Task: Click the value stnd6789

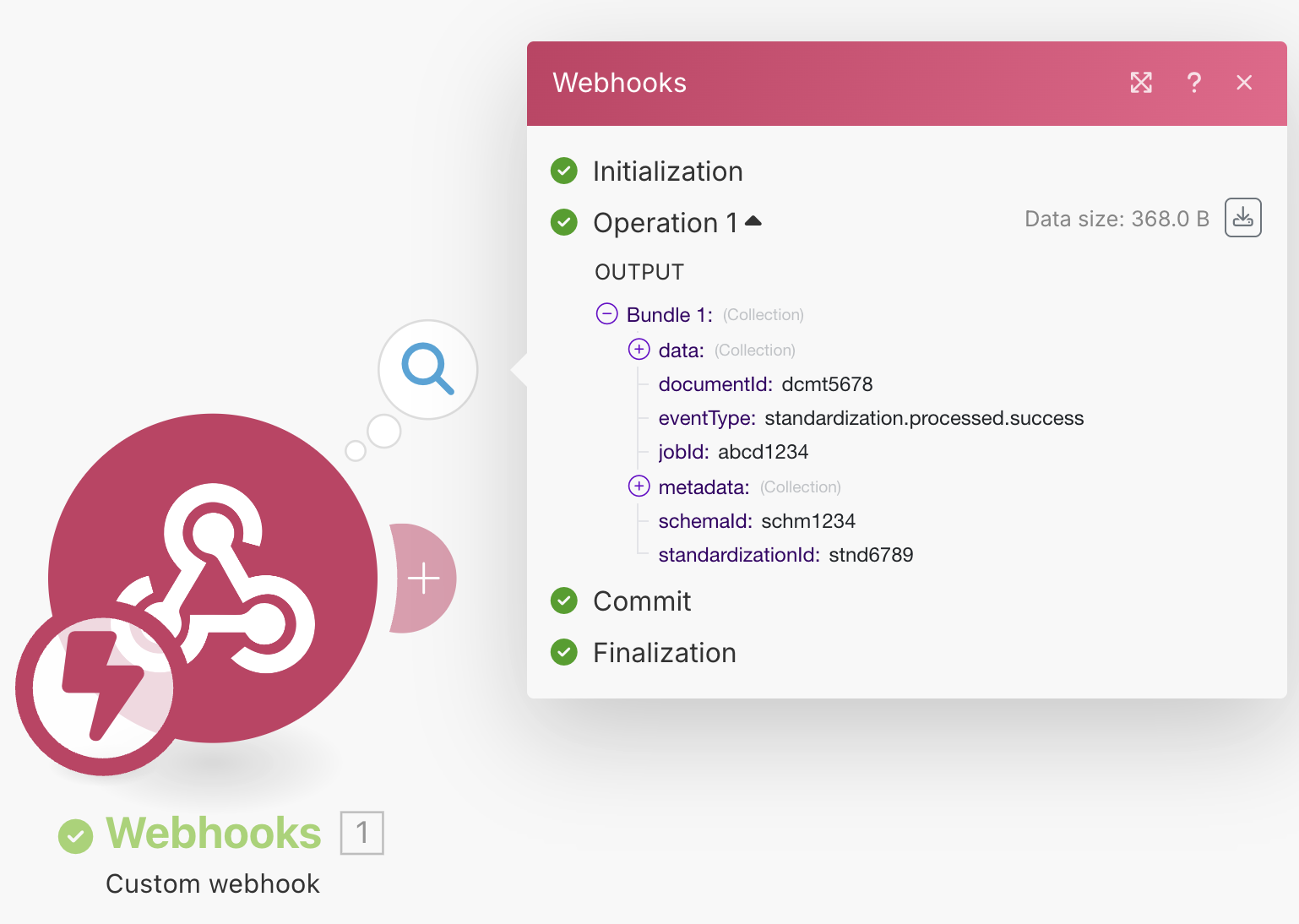Action: (x=871, y=555)
